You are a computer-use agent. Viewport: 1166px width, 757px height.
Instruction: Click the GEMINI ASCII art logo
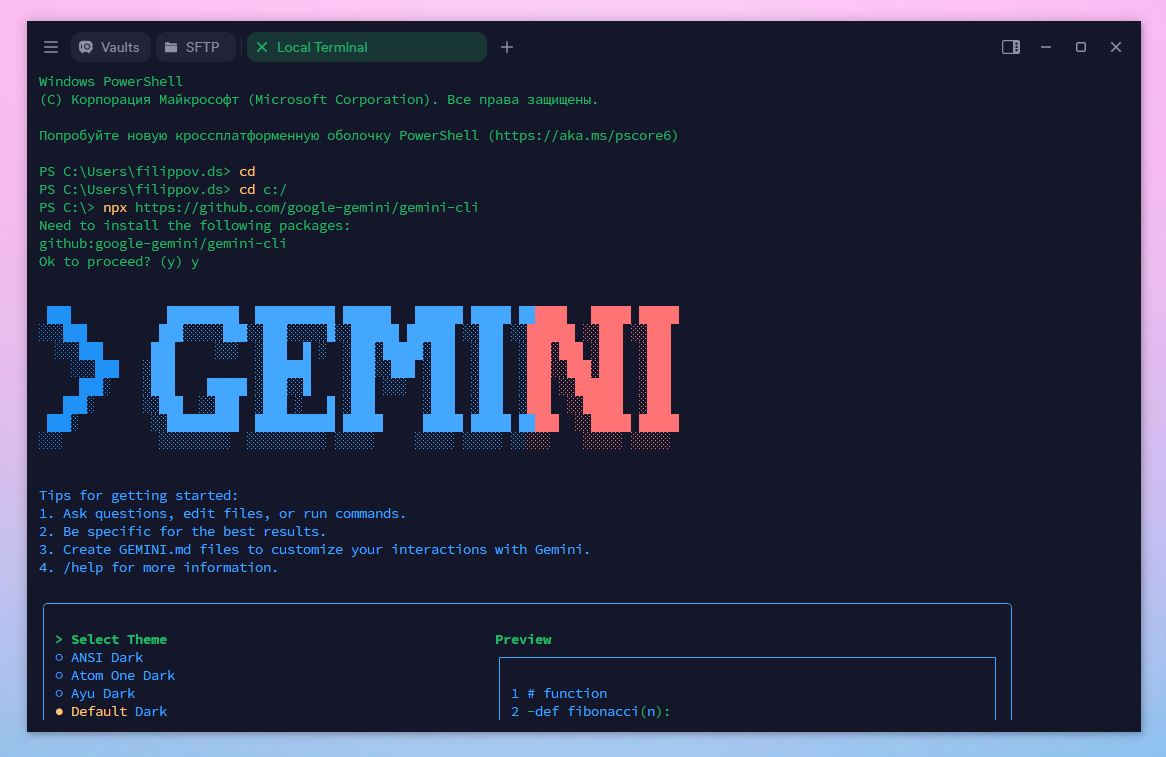359,377
